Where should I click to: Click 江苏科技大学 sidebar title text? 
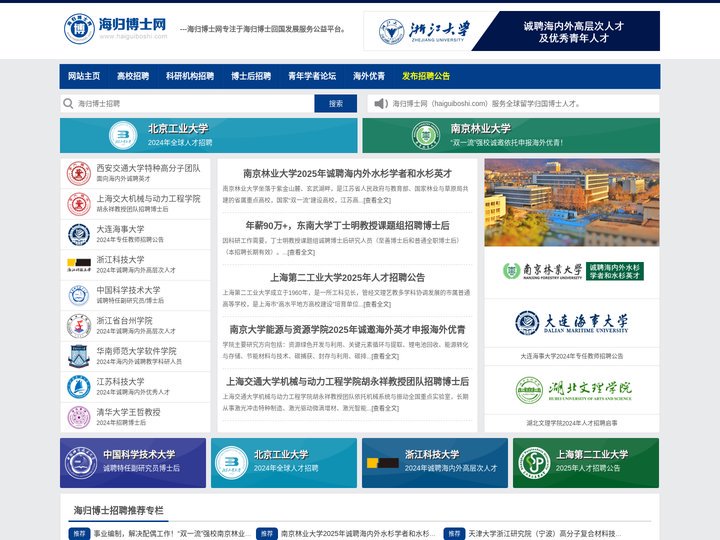(120, 382)
